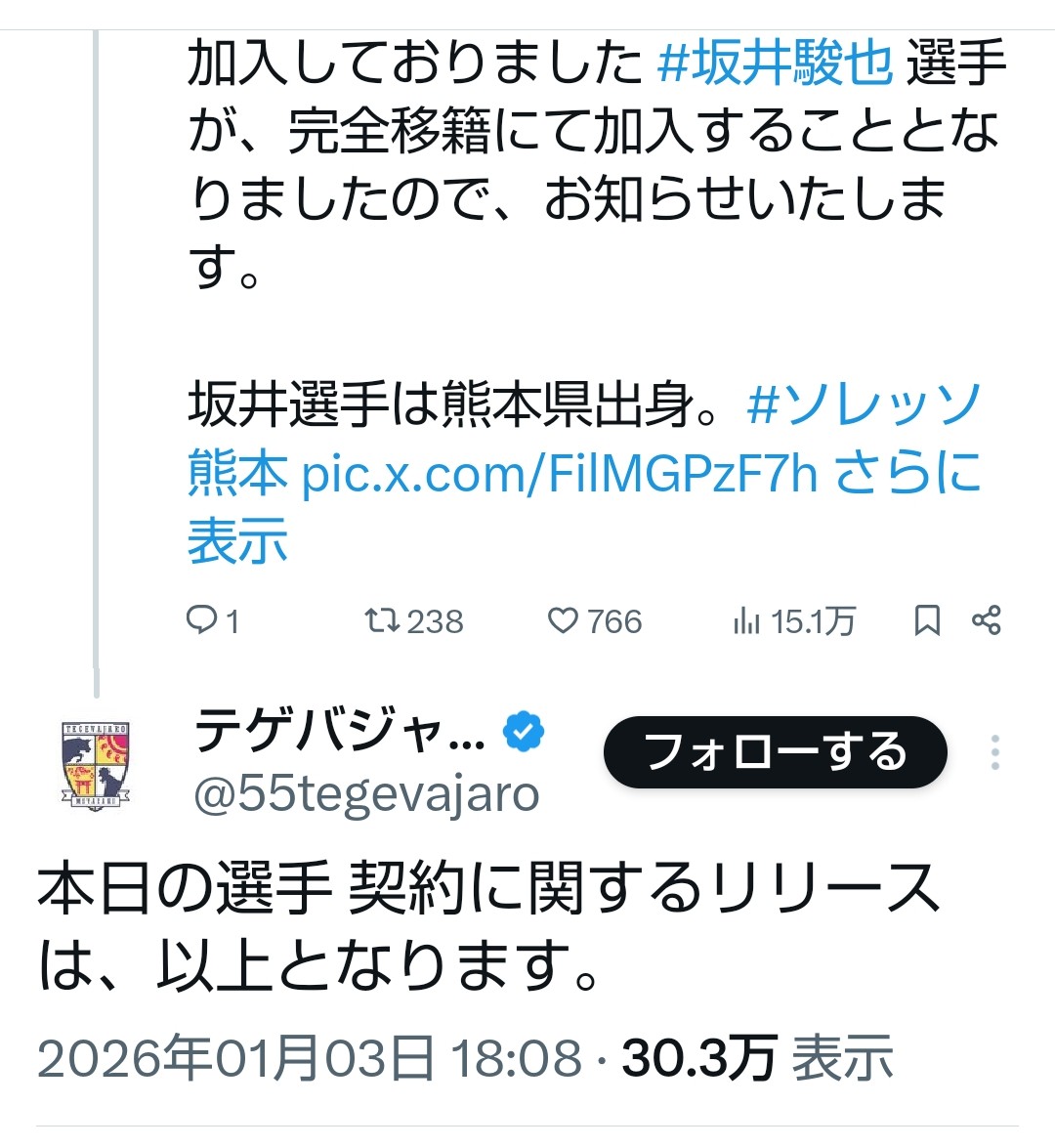This screenshot has height=1148, width=1055.
Task: Click the 2026年01月03日 18:08 timestamp
Action: pyautogui.click(x=309, y=1057)
